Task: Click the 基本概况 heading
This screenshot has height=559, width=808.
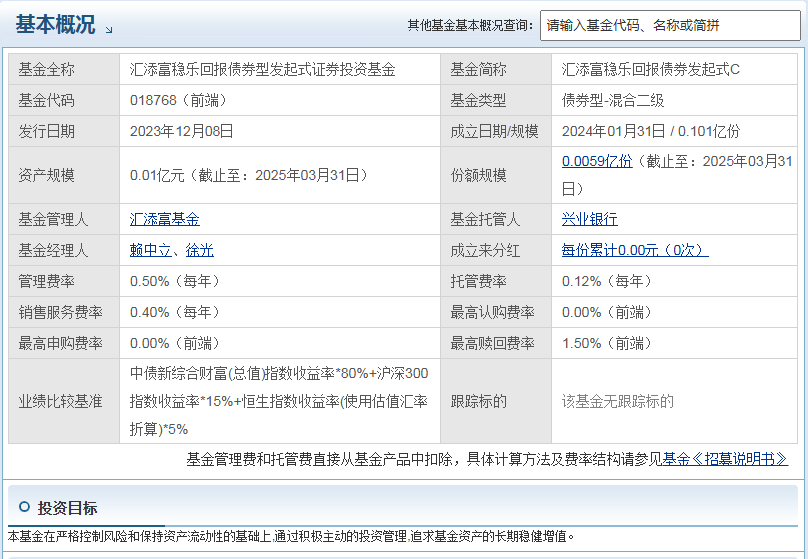Action: 55,24
